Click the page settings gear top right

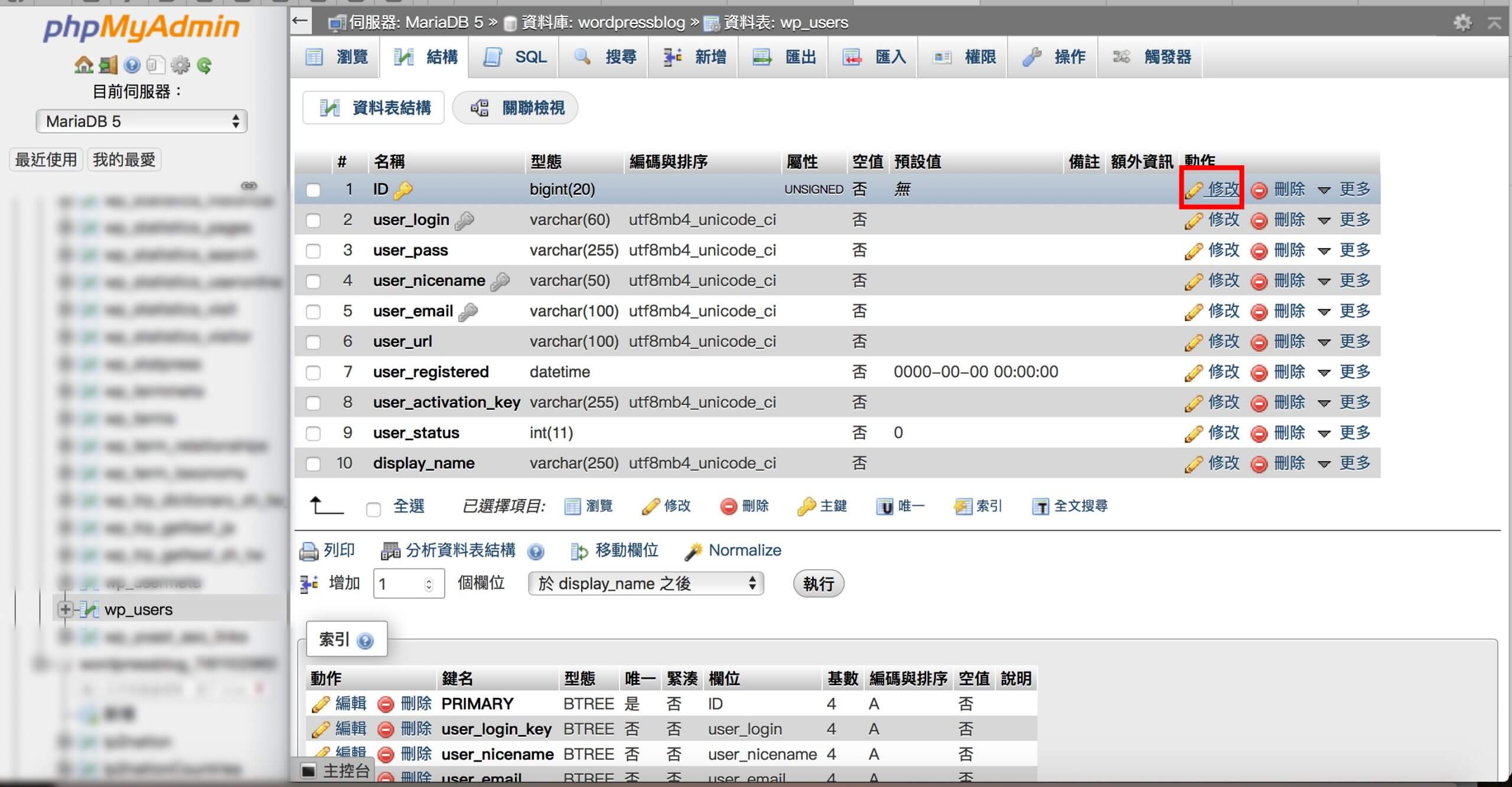[x=1462, y=22]
